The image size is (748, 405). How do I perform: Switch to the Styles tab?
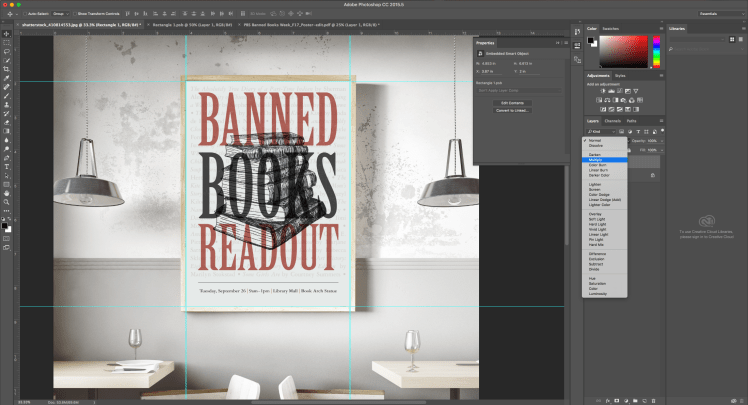pos(620,75)
